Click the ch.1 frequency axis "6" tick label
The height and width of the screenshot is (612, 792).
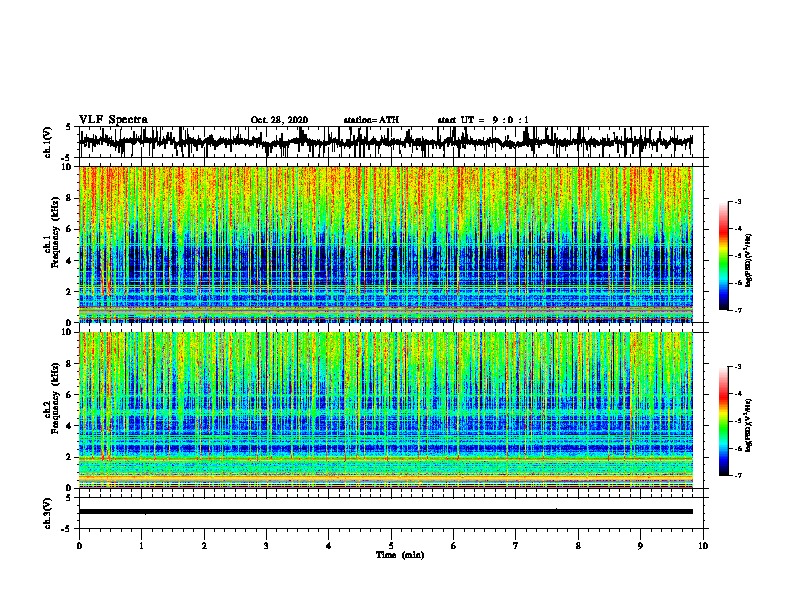point(70,229)
